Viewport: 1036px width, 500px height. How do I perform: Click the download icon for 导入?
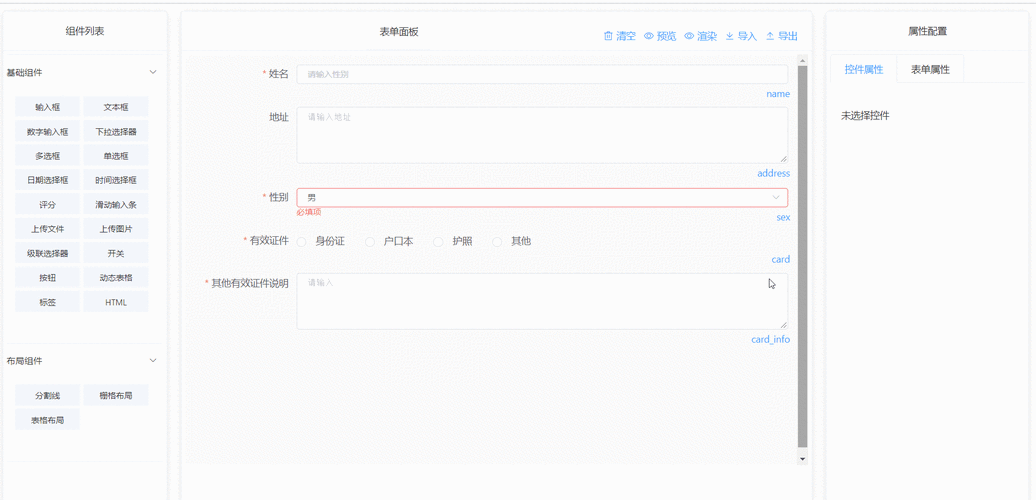[730, 36]
